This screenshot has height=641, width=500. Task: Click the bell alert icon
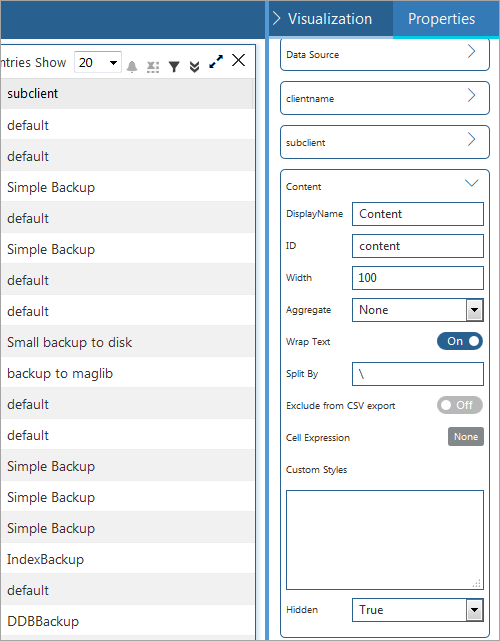click(x=132, y=66)
